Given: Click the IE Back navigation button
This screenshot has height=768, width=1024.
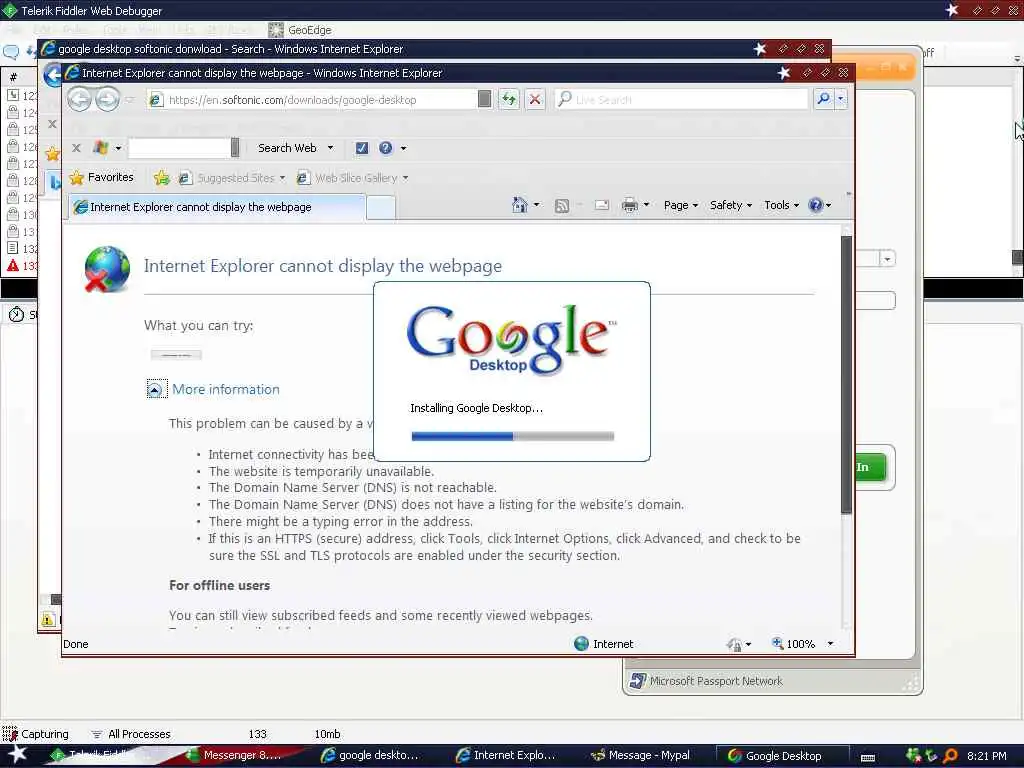Looking at the screenshot, I should (80, 99).
